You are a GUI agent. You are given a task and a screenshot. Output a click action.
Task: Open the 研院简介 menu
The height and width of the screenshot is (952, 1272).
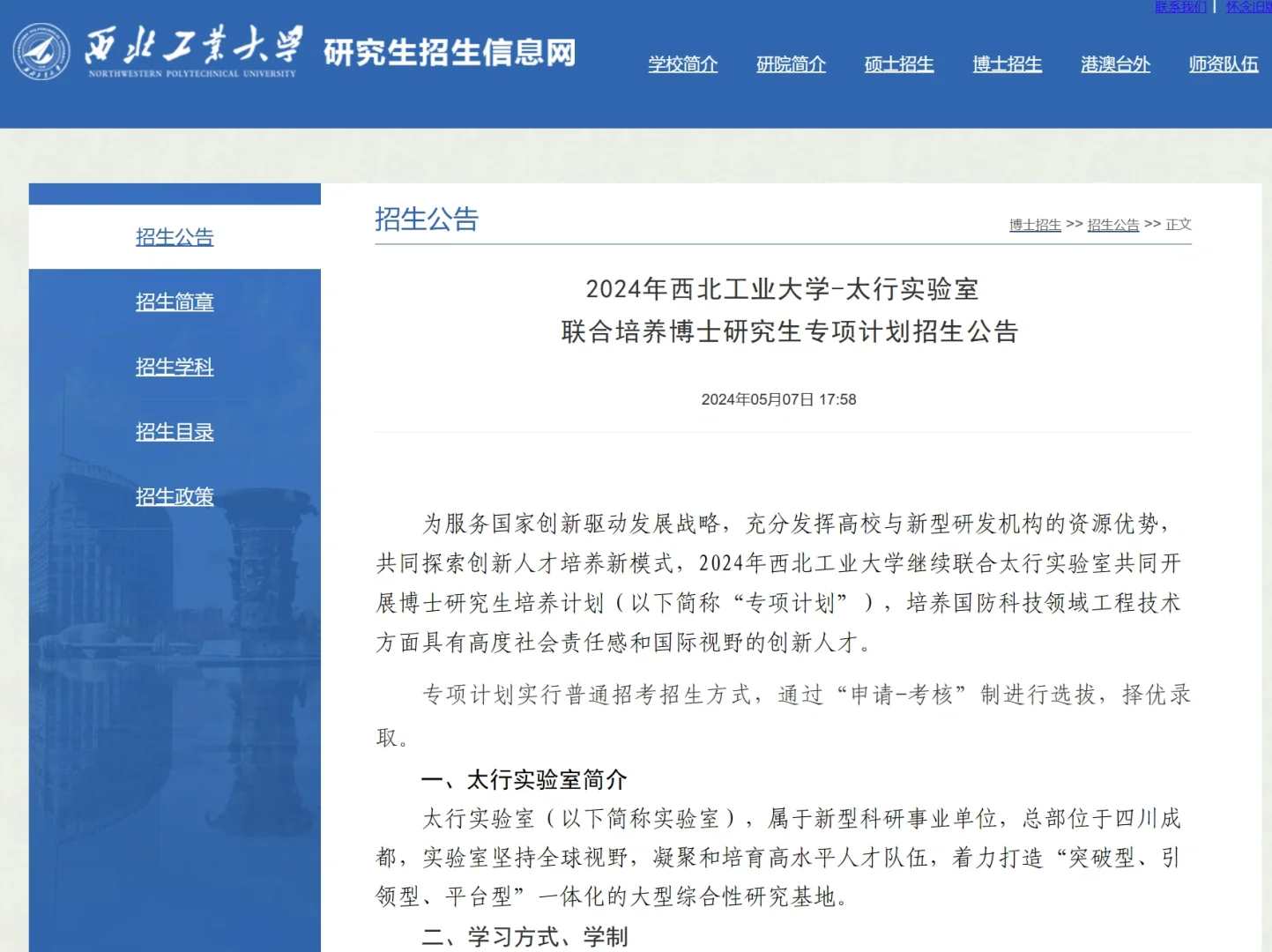click(x=791, y=64)
